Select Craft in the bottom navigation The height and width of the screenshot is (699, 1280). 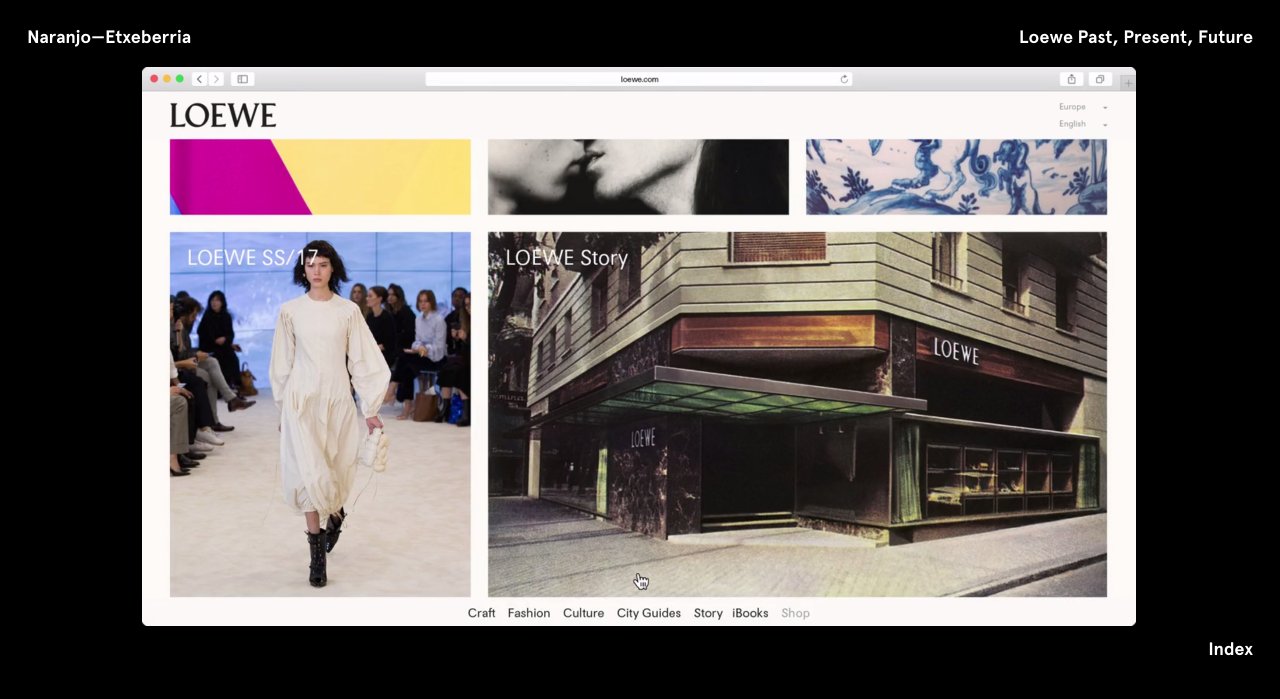tap(481, 613)
